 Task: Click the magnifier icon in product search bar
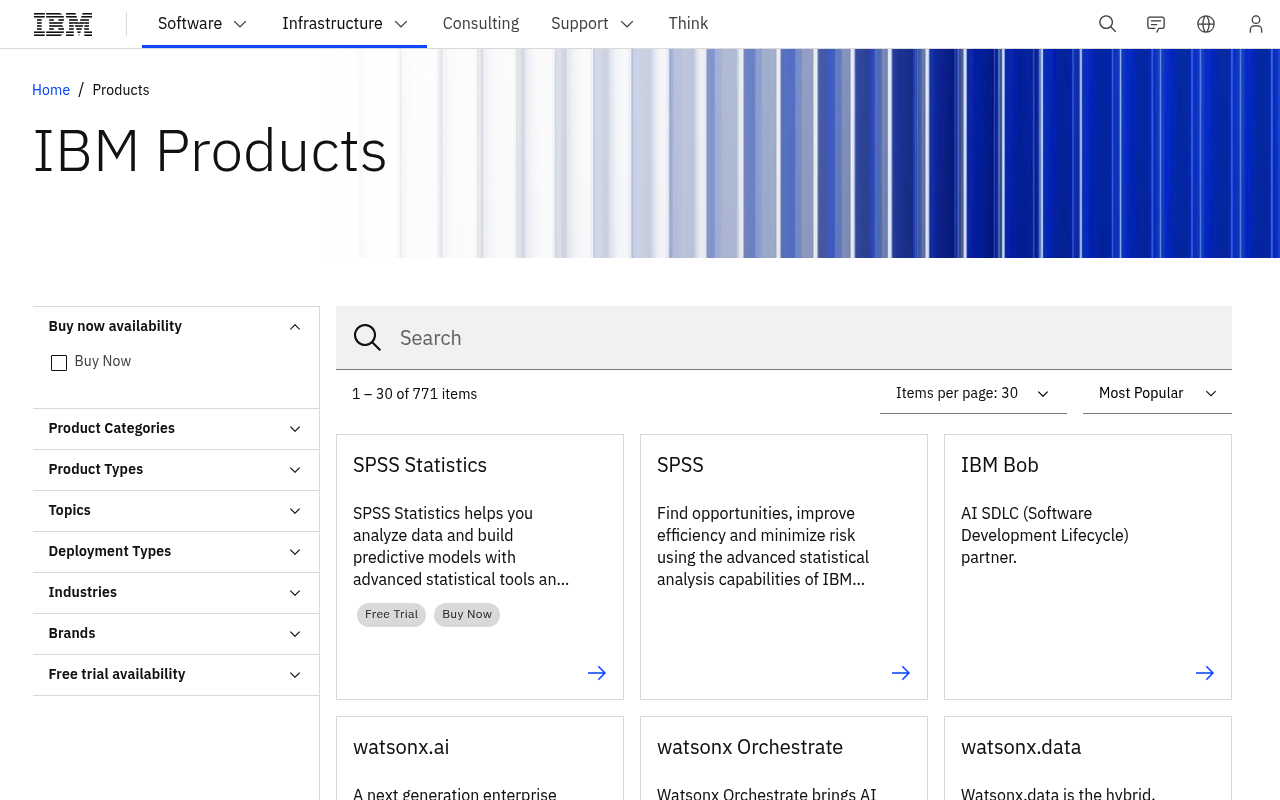[367, 338]
